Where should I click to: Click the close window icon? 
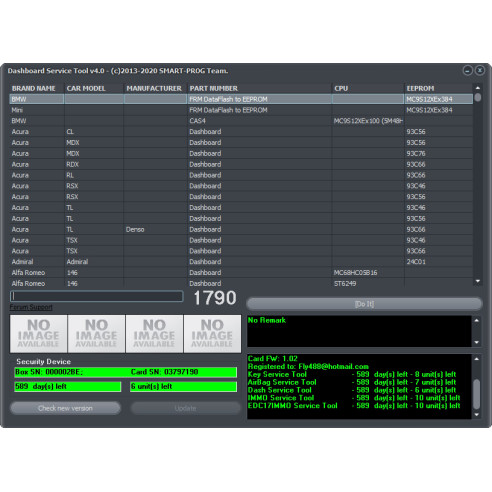(x=480, y=71)
